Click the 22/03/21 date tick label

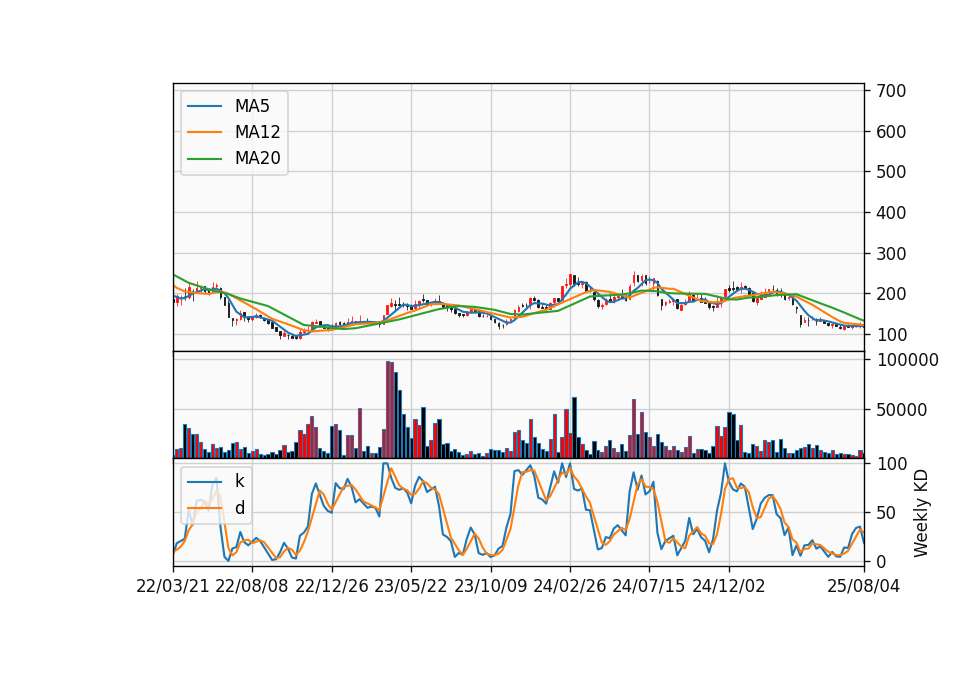click(173, 586)
